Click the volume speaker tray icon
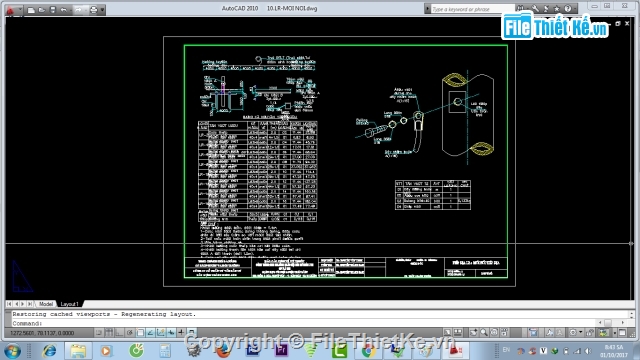This screenshot has height=360, width=640. [588, 351]
